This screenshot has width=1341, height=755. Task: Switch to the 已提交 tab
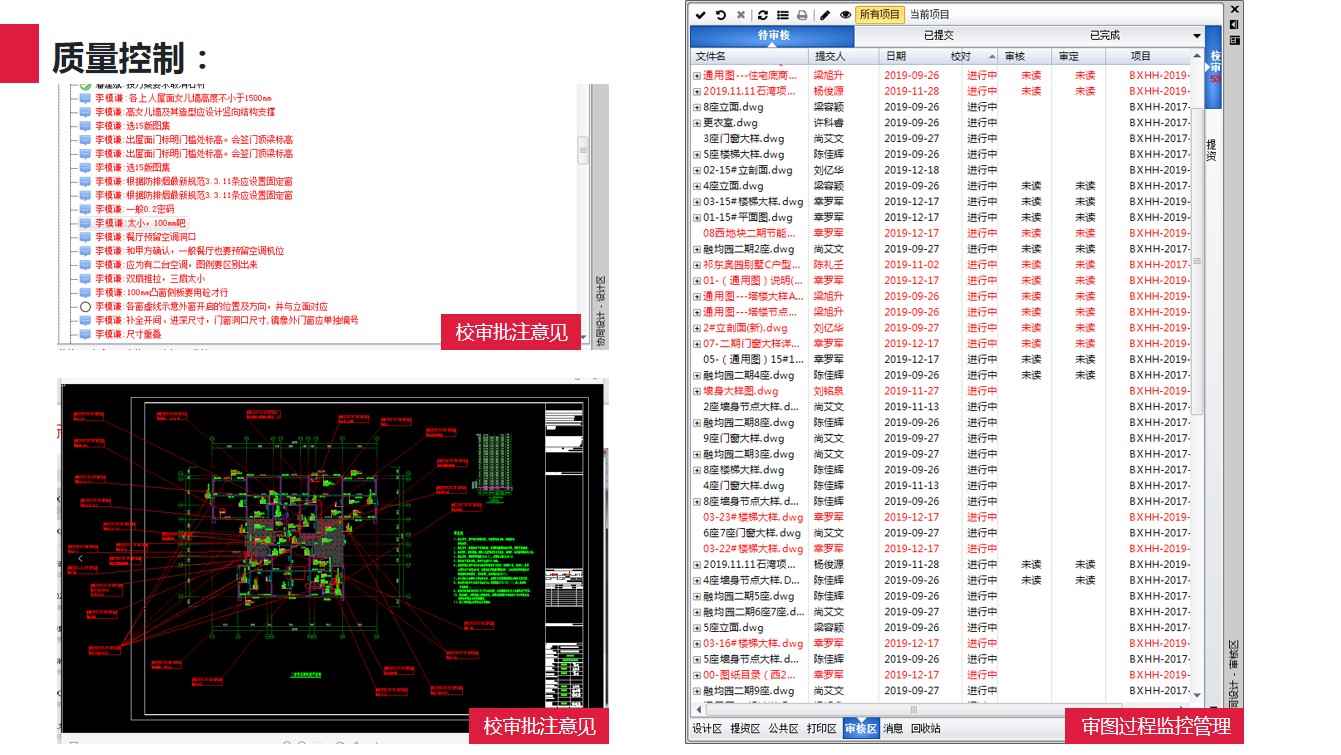(937, 36)
